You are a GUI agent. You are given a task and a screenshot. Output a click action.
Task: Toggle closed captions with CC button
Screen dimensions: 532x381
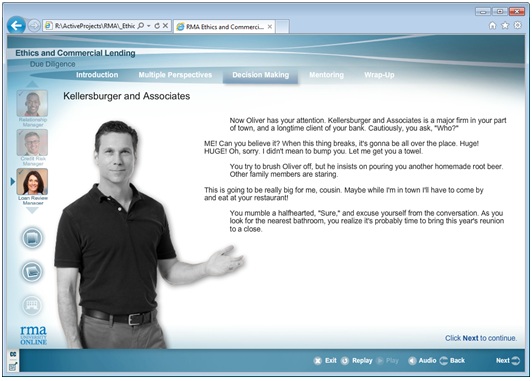(13, 354)
